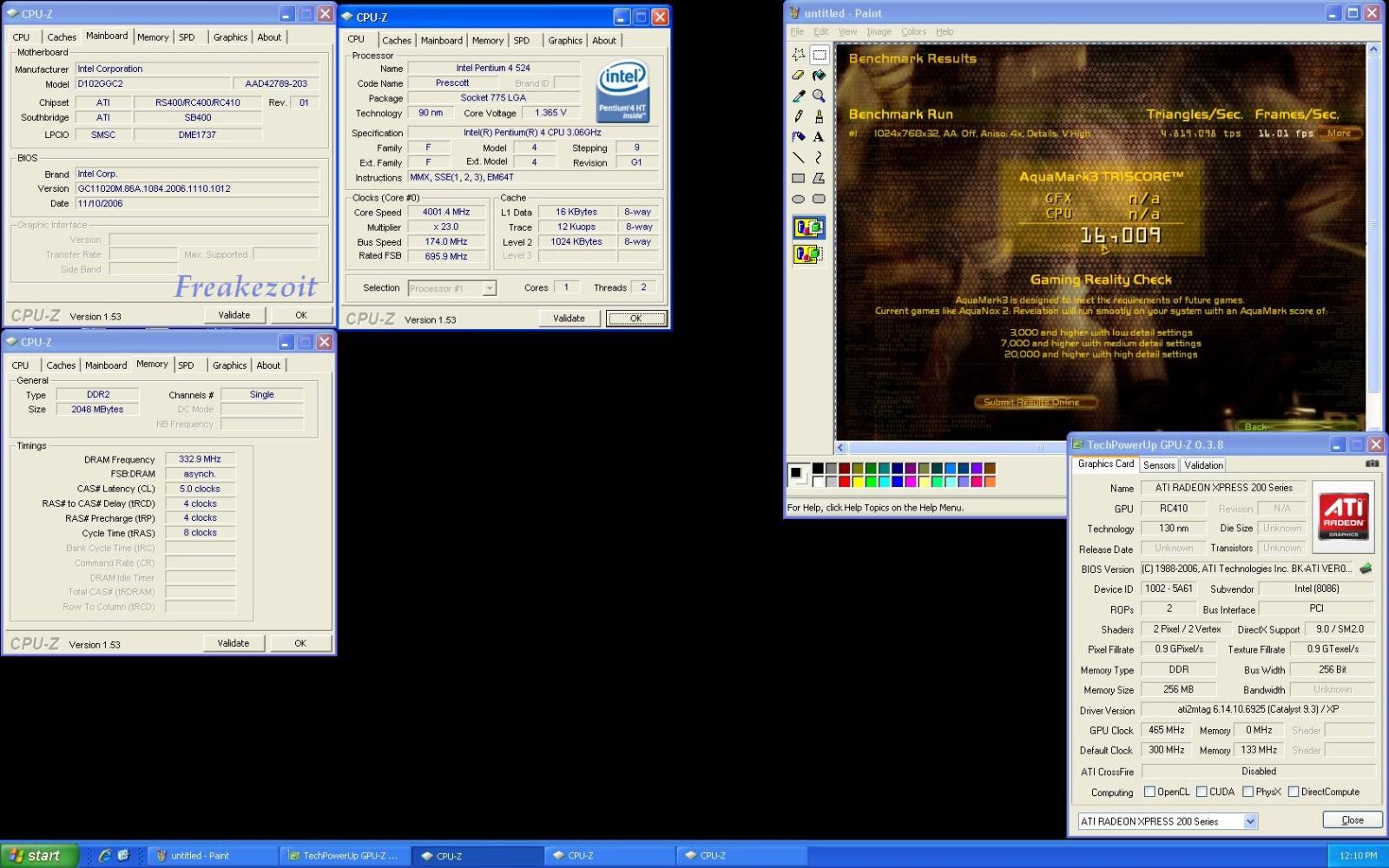
Task: Click Close button in GPU-Z
Action: point(1353,820)
